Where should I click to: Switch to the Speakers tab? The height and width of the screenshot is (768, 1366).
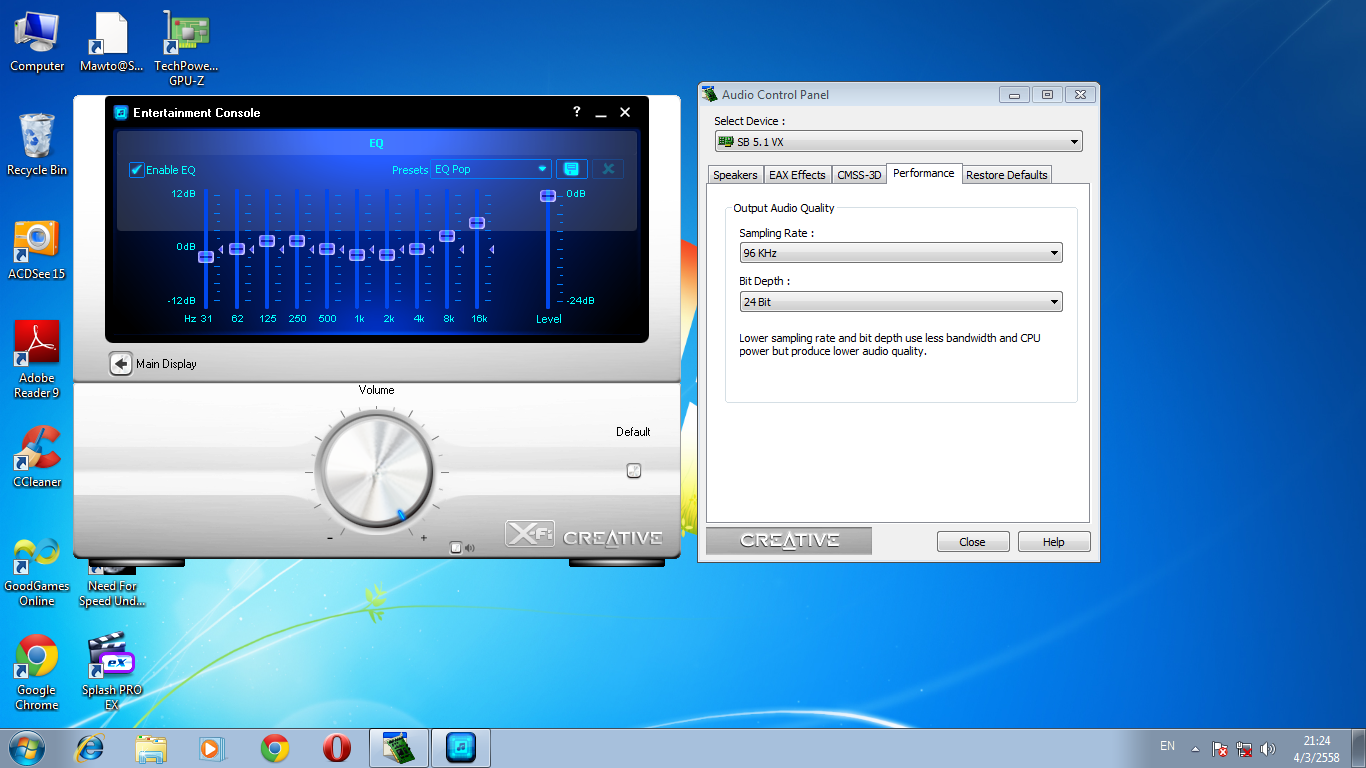point(735,175)
